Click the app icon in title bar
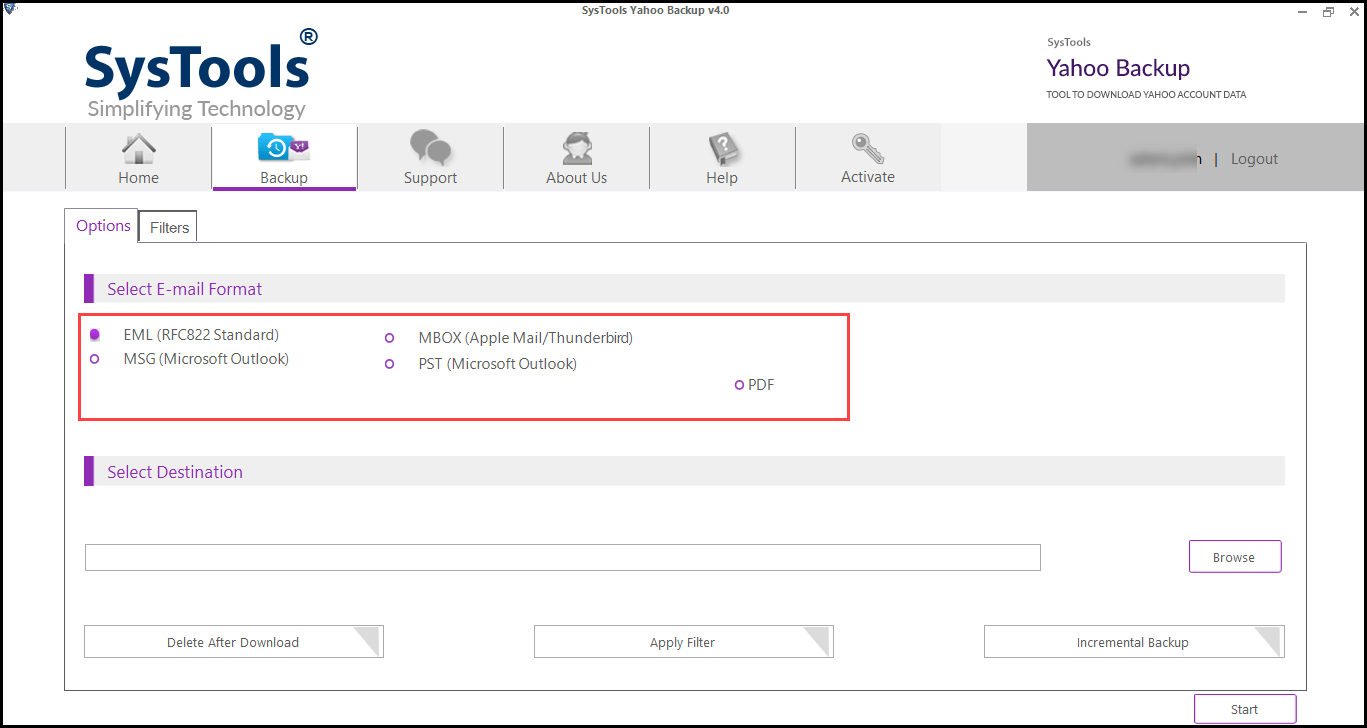The image size is (1367, 728). pos(10,9)
